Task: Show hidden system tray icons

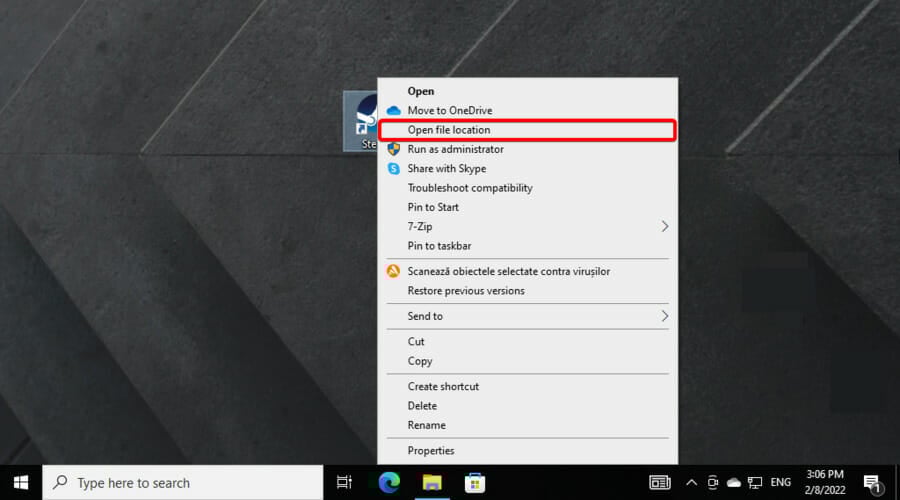Action: click(691, 482)
